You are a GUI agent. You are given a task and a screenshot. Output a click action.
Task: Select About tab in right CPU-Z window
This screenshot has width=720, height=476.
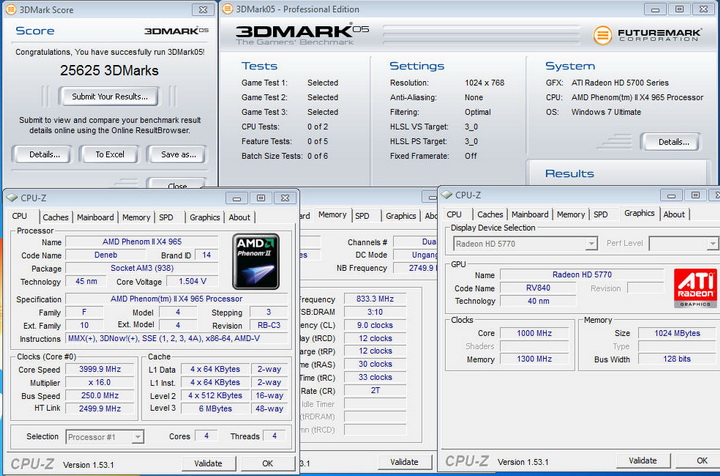pos(674,214)
